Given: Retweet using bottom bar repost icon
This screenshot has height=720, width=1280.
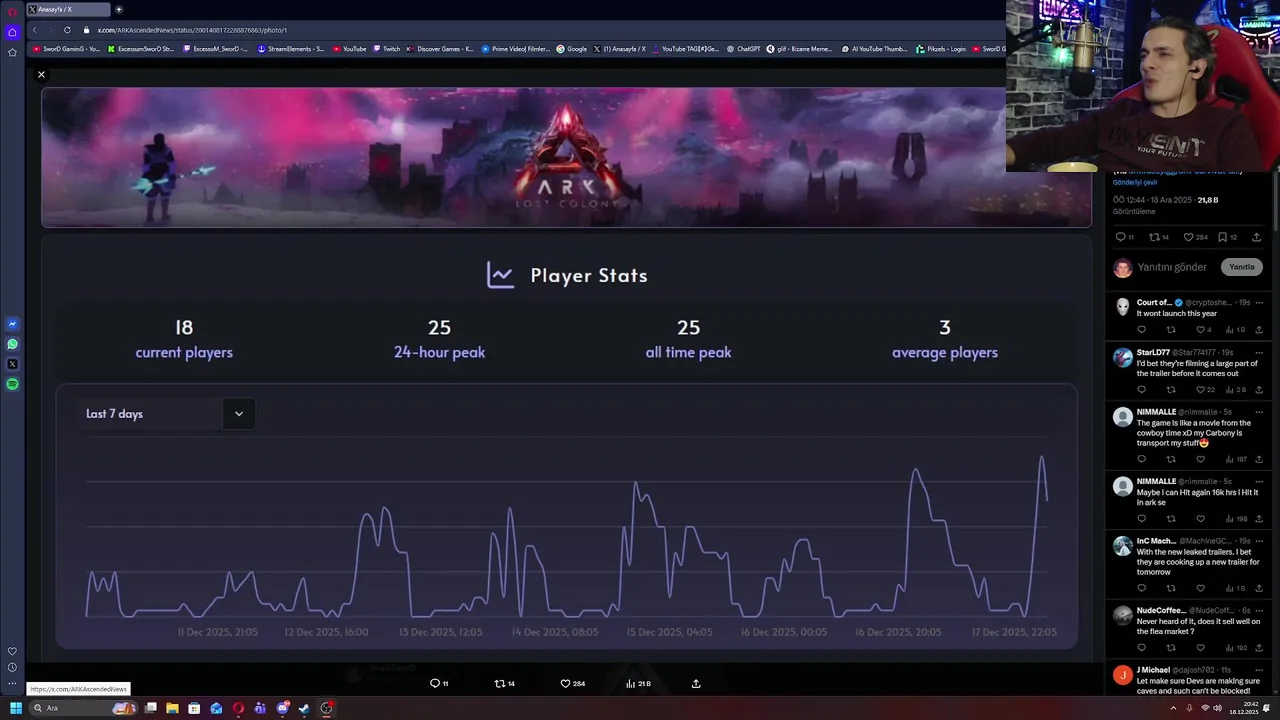Looking at the screenshot, I should pos(500,683).
